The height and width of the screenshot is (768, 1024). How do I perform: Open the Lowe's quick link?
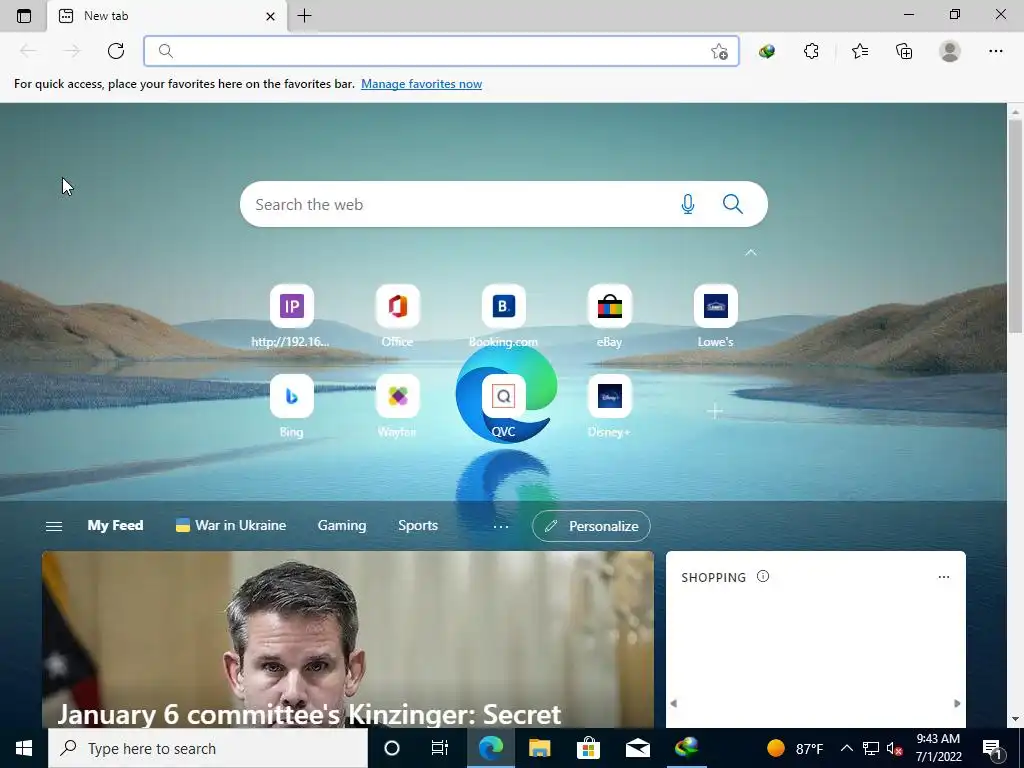[716, 316]
